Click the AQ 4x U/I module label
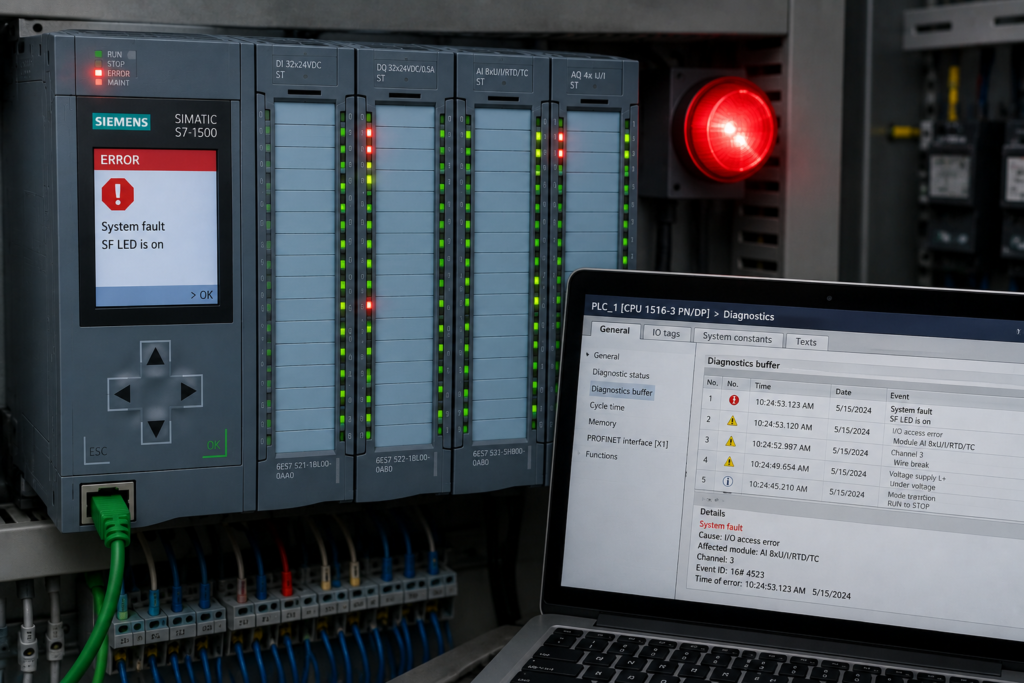The width and height of the screenshot is (1024, 683). 588,80
